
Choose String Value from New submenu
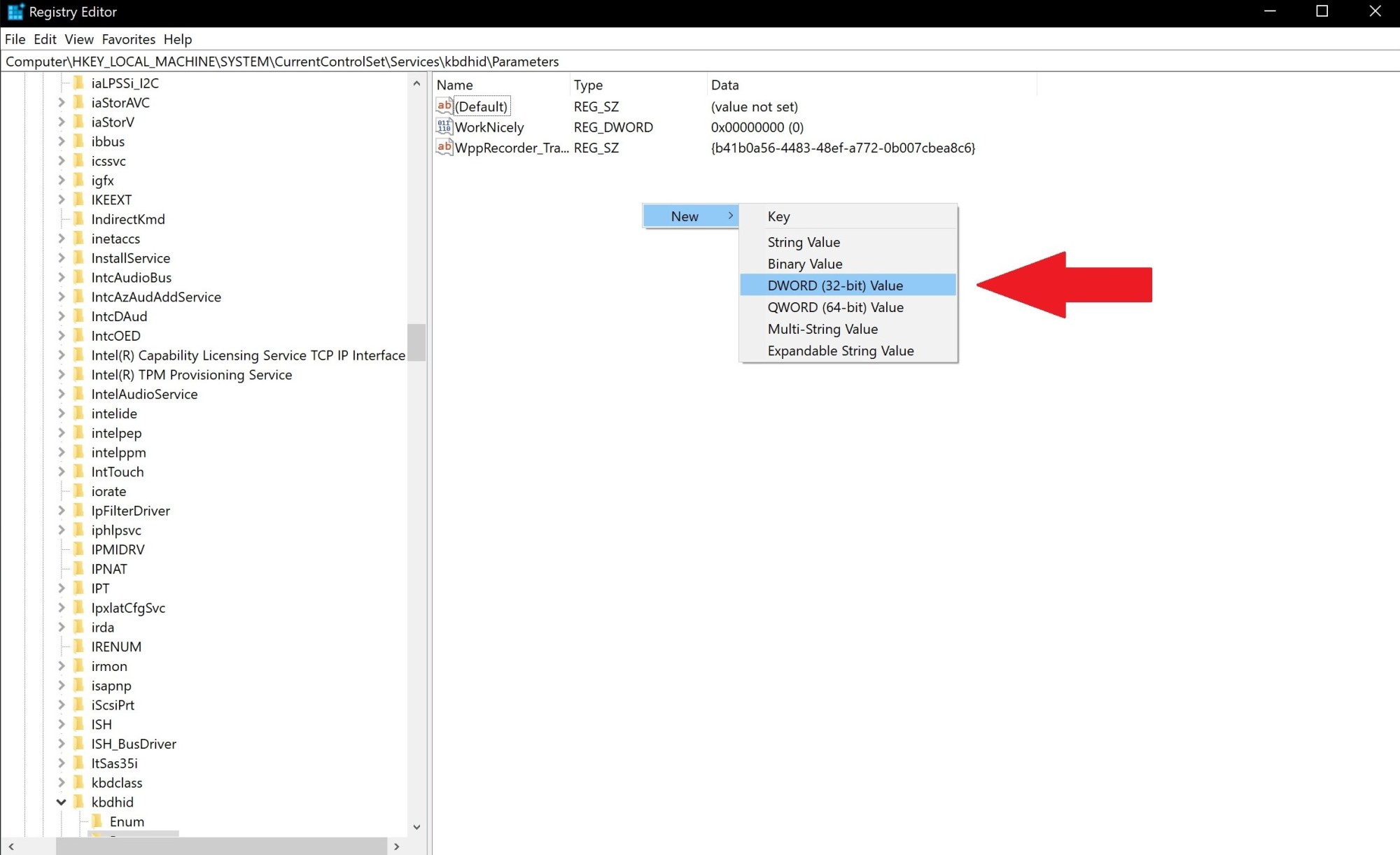tap(848, 242)
